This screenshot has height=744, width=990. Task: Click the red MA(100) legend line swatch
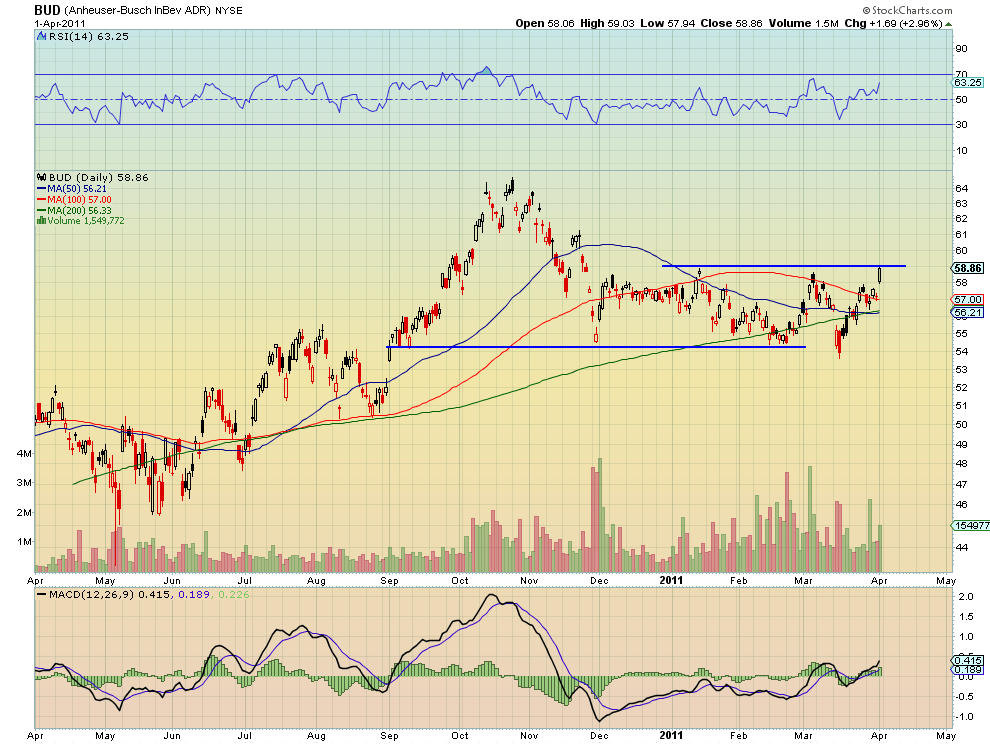(x=42, y=200)
